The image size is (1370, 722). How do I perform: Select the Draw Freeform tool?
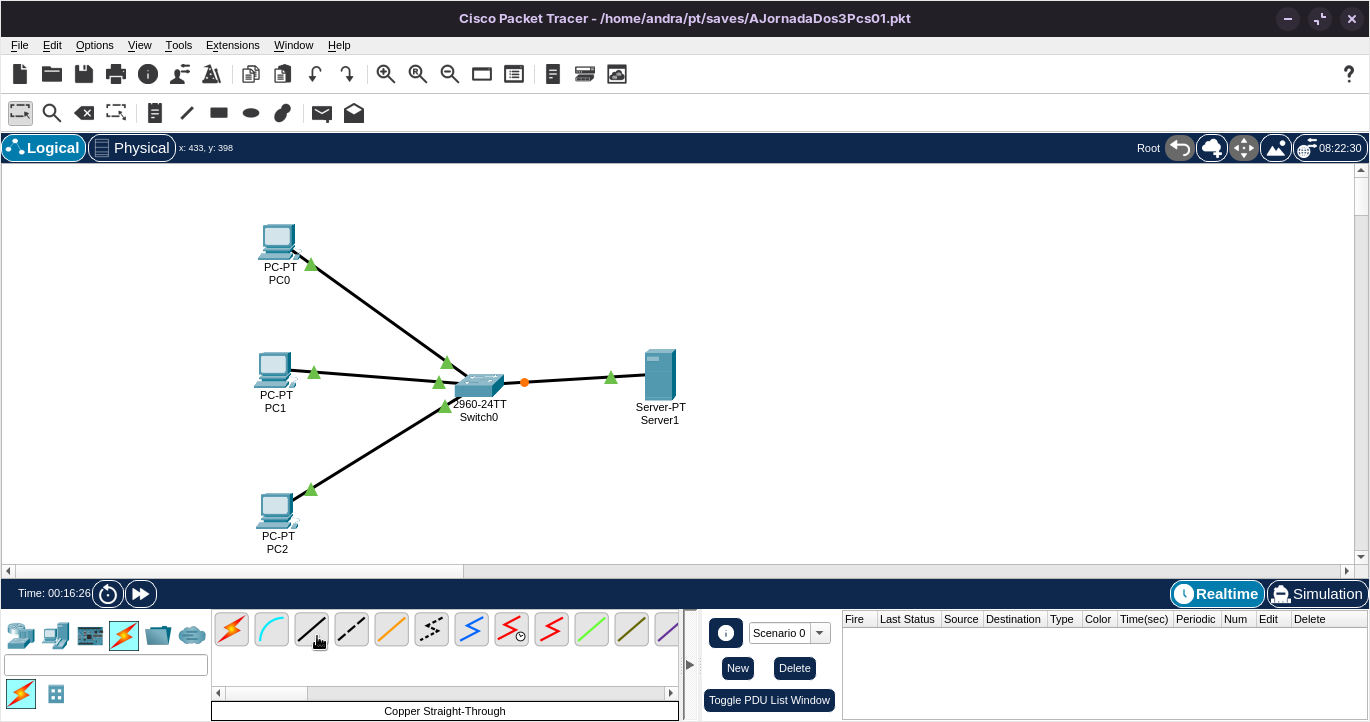point(283,113)
